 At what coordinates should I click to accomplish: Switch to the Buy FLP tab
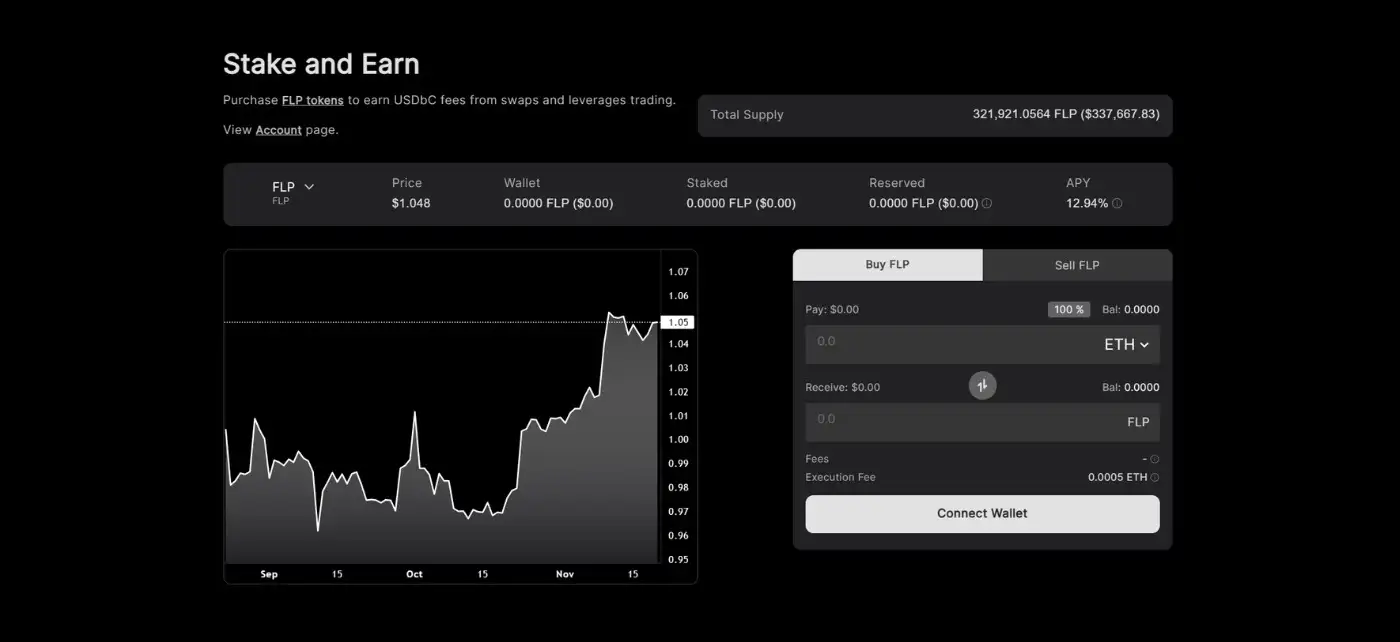[887, 265]
